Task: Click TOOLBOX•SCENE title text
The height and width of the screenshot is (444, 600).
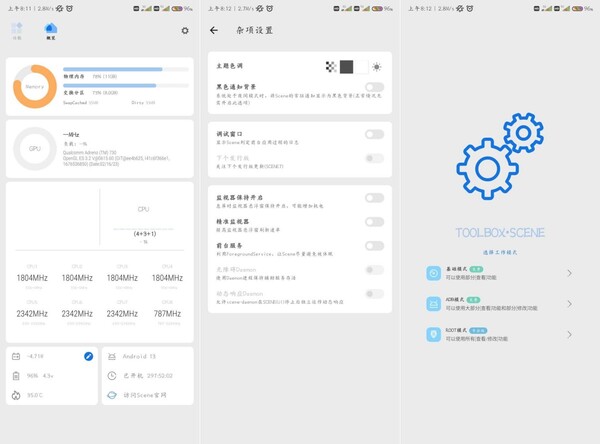Action: tap(500, 233)
